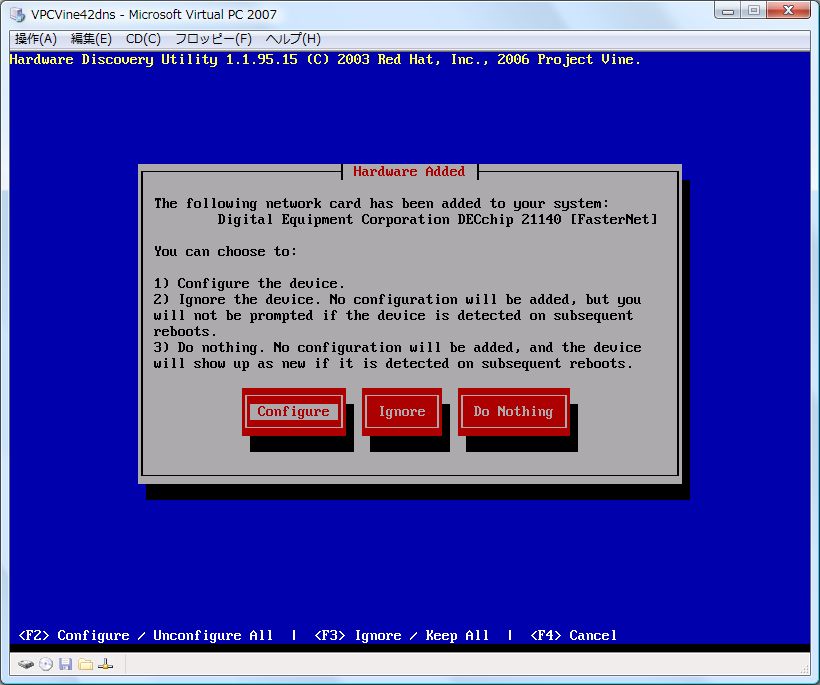Click the <F3> Ignore / Keep All hint
The height and width of the screenshot is (685, 820).
pos(402,635)
